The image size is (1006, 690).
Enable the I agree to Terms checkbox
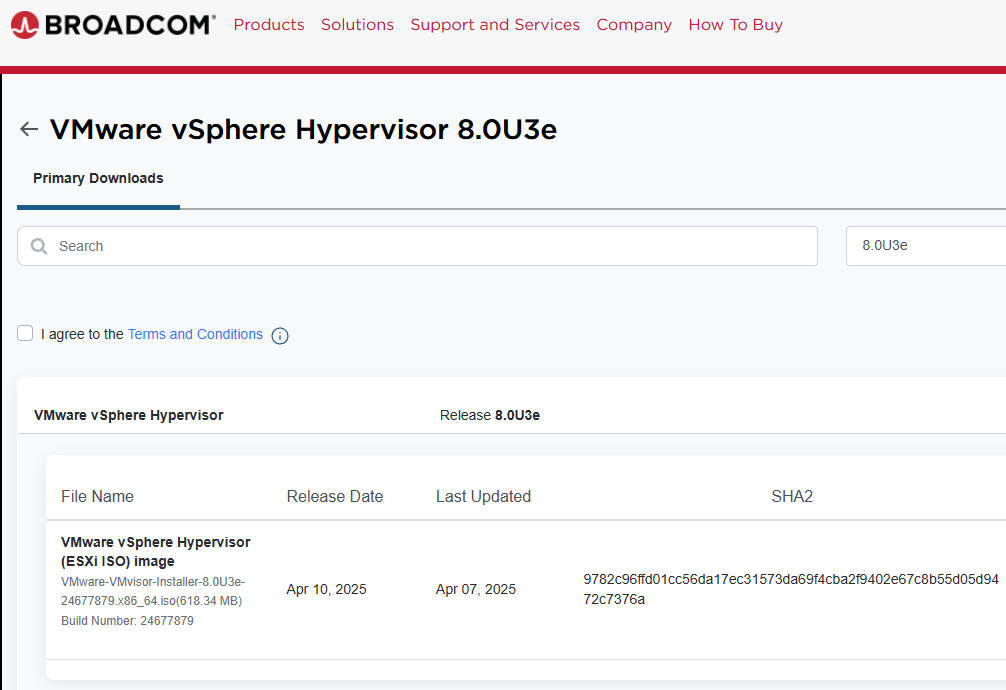pos(24,332)
